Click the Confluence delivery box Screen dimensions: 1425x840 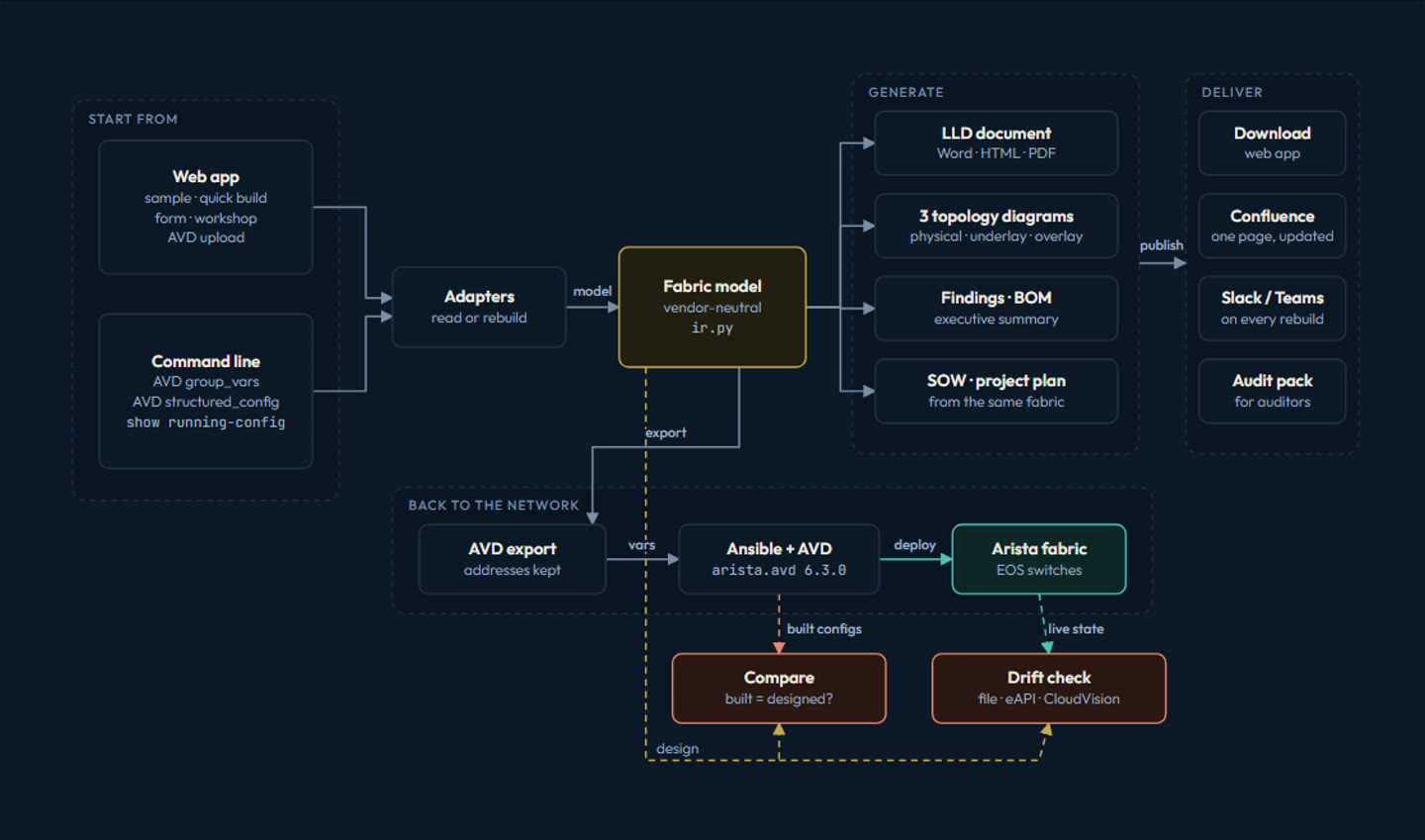[x=1273, y=226]
